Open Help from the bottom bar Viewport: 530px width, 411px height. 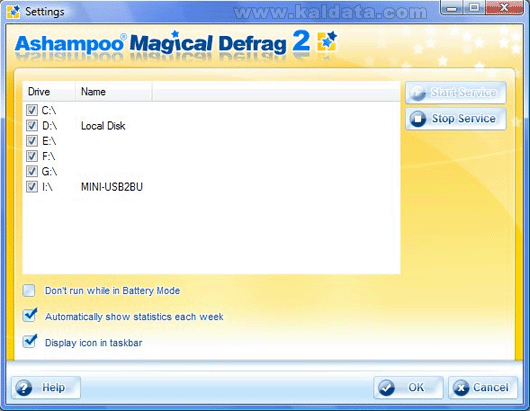46,387
